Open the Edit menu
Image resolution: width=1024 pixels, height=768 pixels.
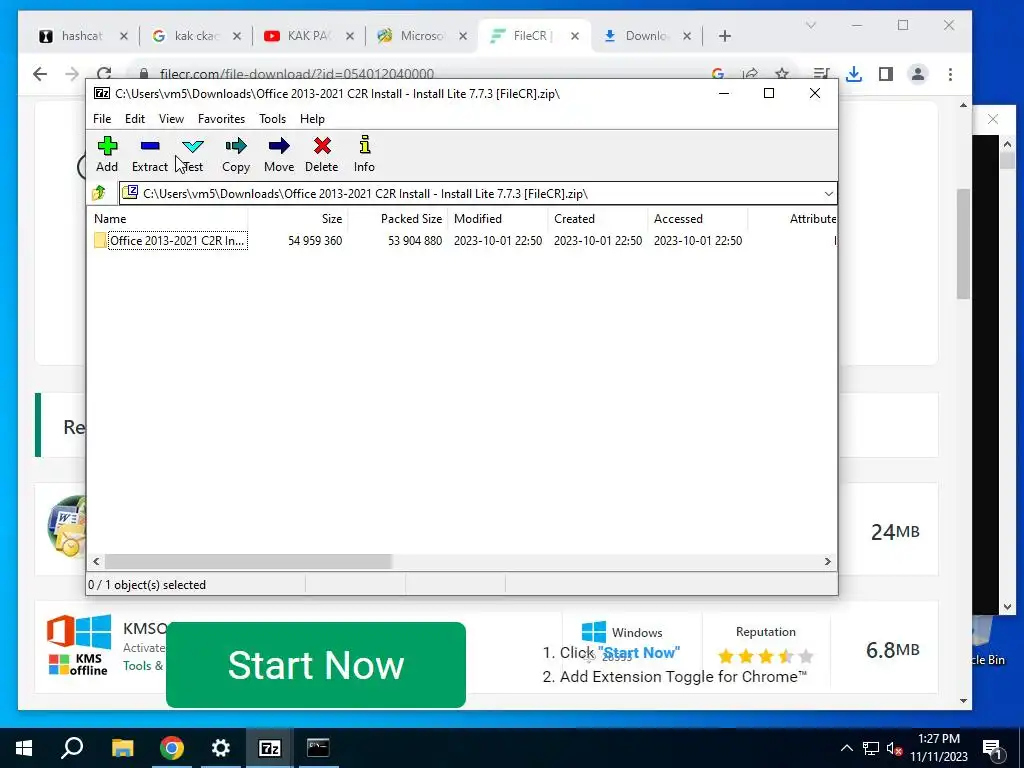click(x=135, y=119)
